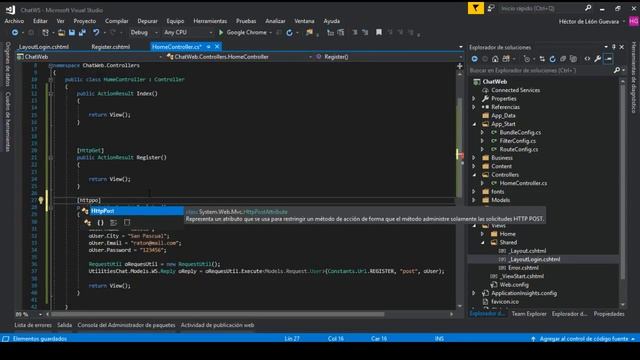Viewport: 640px width, 360px height.
Task: Click Solution Explorer Properties wrench icon
Action: [x=598, y=59]
